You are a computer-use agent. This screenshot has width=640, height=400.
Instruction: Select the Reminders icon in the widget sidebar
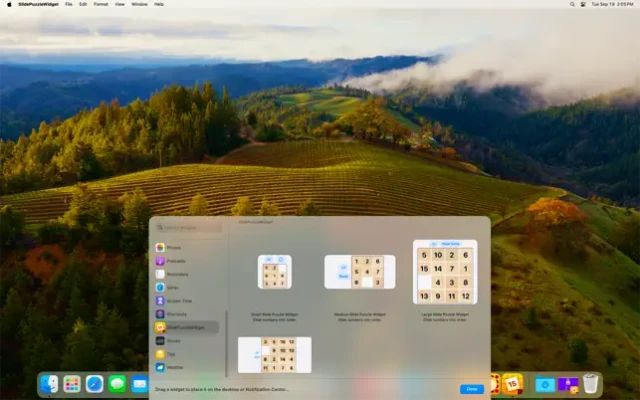(x=160, y=274)
